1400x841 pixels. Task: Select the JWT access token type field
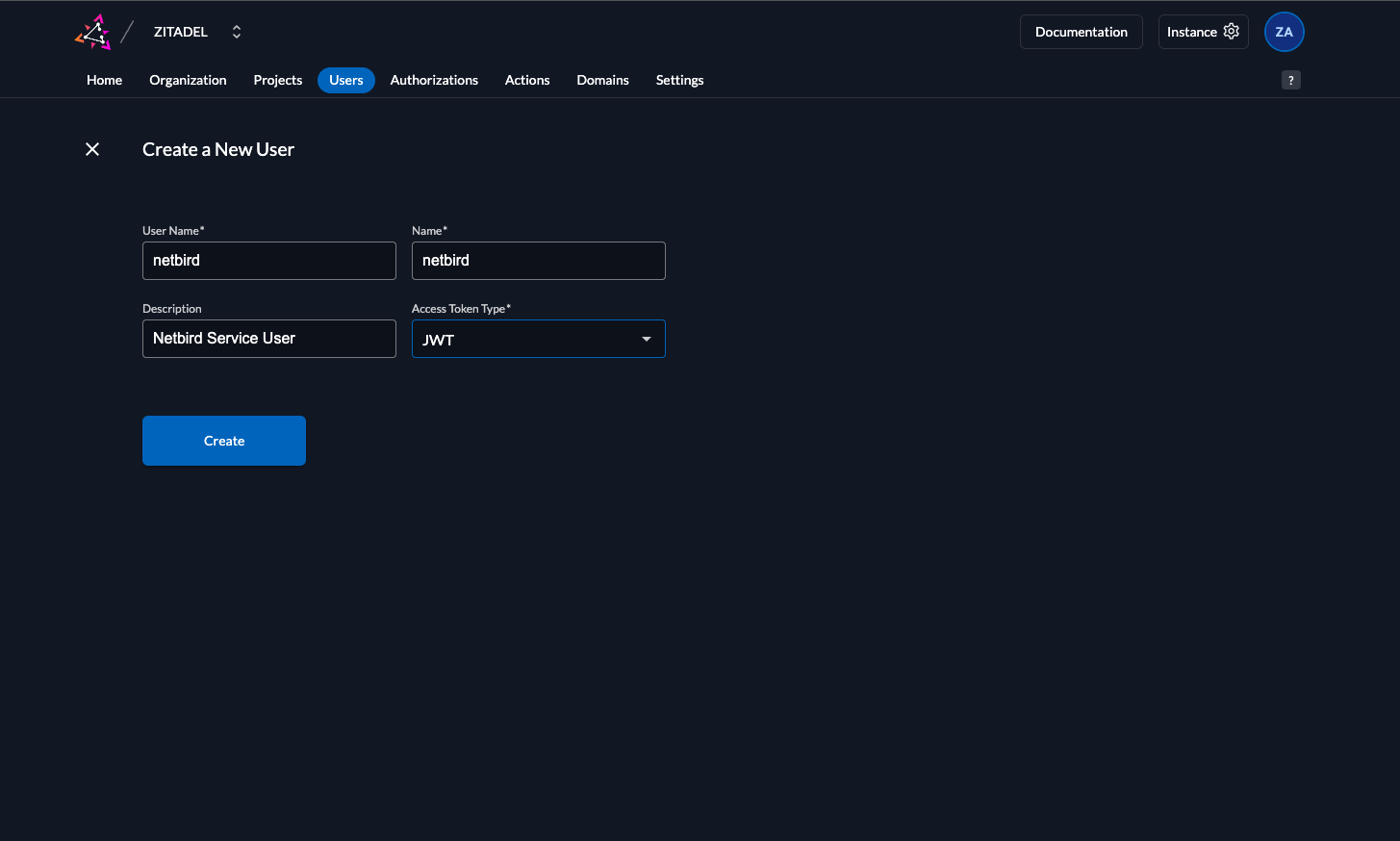pyautogui.click(x=524, y=339)
